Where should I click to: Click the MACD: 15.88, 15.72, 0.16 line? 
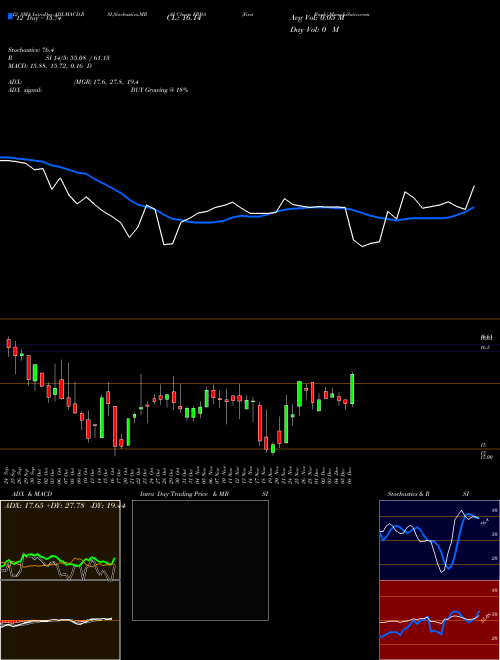coord(50,66)
